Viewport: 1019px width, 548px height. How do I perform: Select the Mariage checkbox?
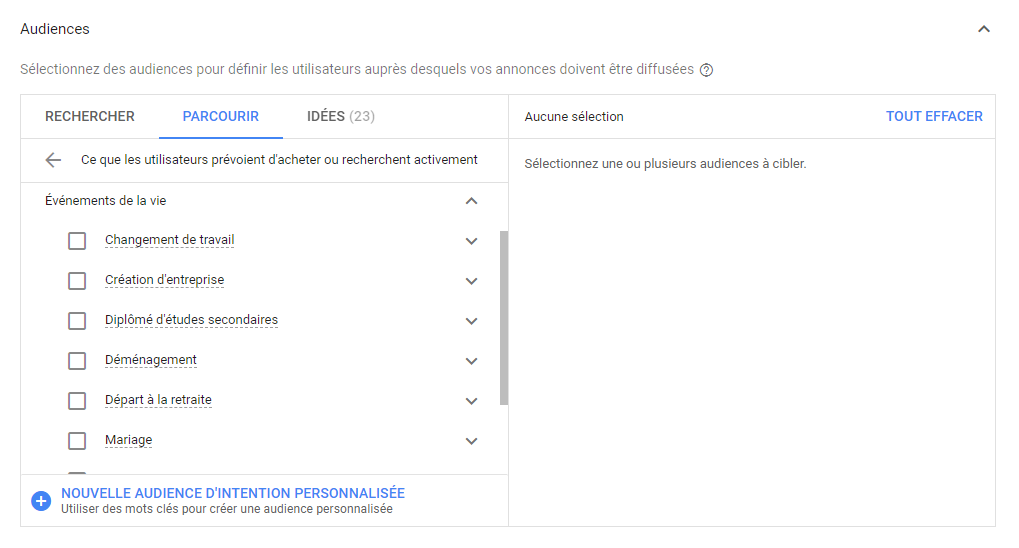(x=77, y=441)
